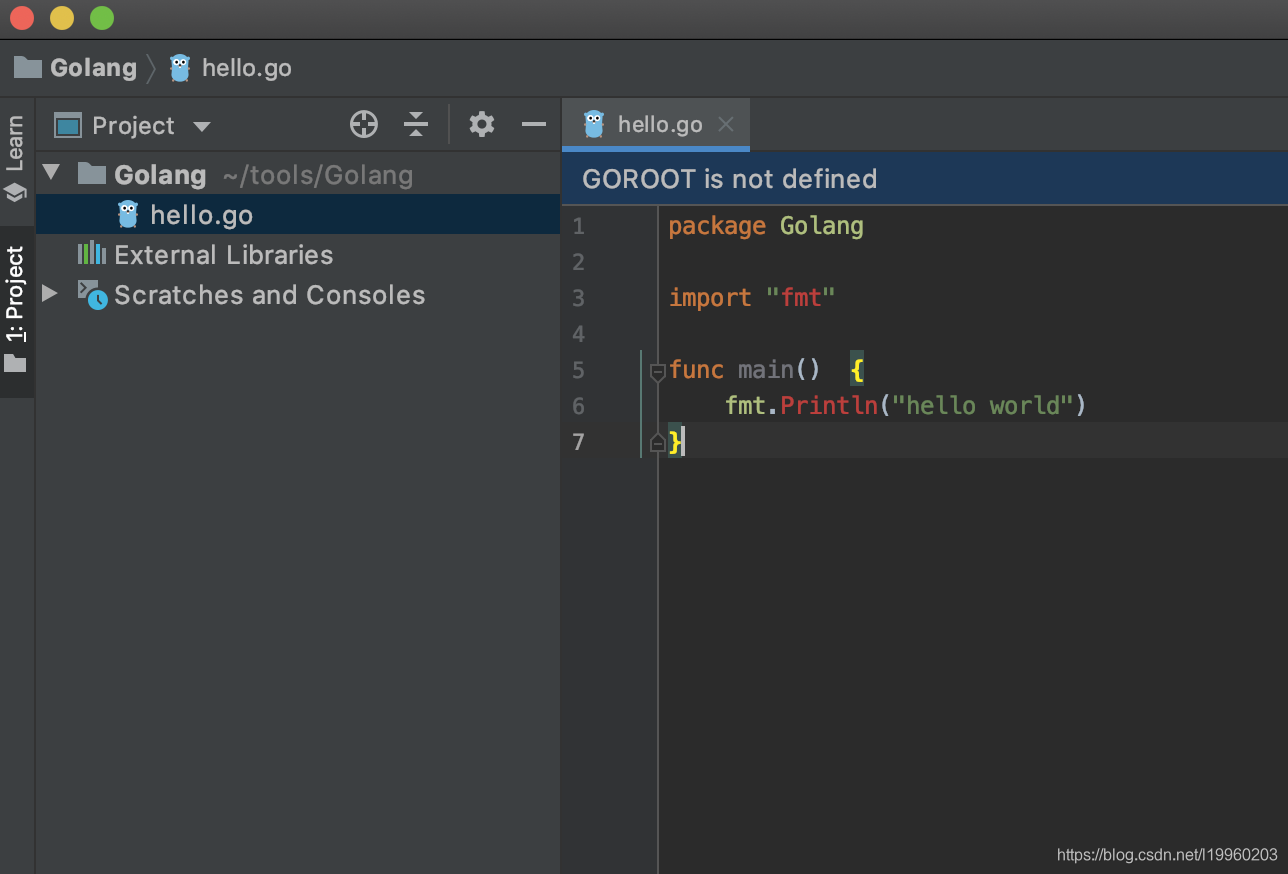The height and width of the screenshot is (874, 1288).
Task: Click the Learn graduation cap icon
Action: [x=15, y=192]
